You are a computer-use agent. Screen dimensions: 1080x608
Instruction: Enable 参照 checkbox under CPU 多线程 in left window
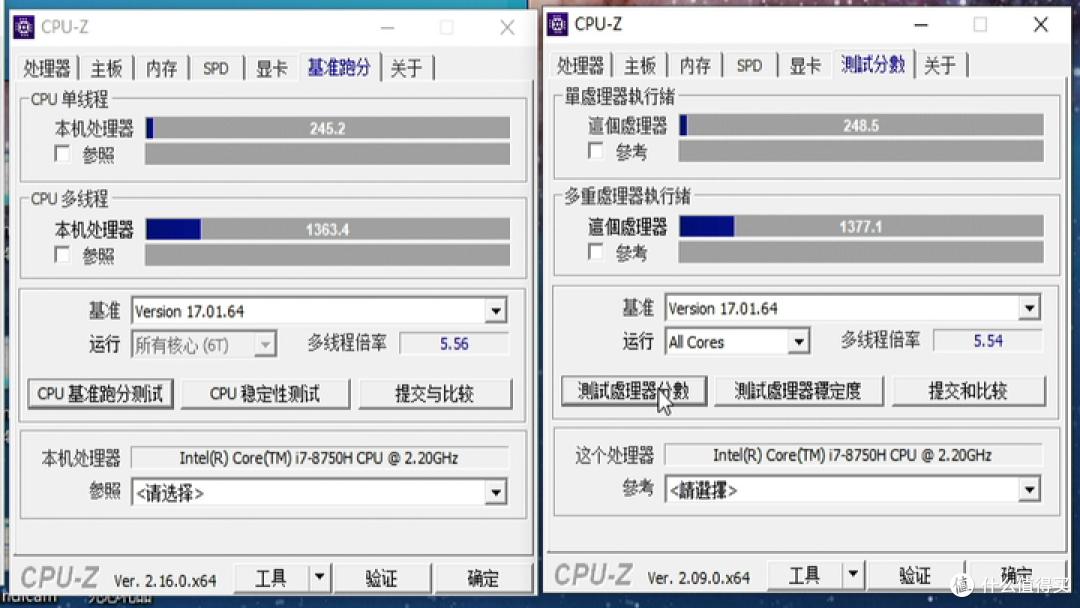pyautogui.click(x=62, y=255)
